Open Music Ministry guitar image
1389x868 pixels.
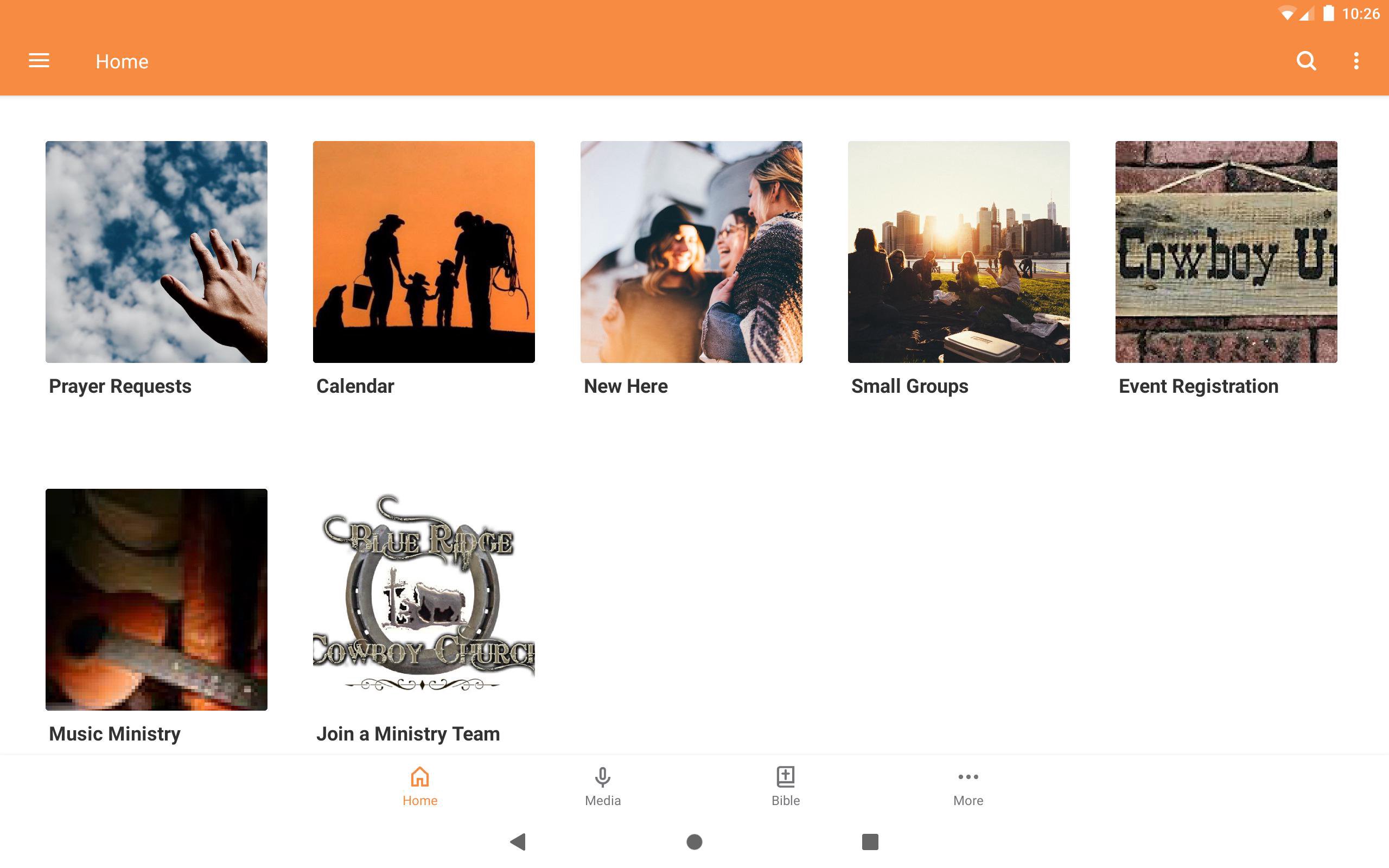[x=156, y=599]
